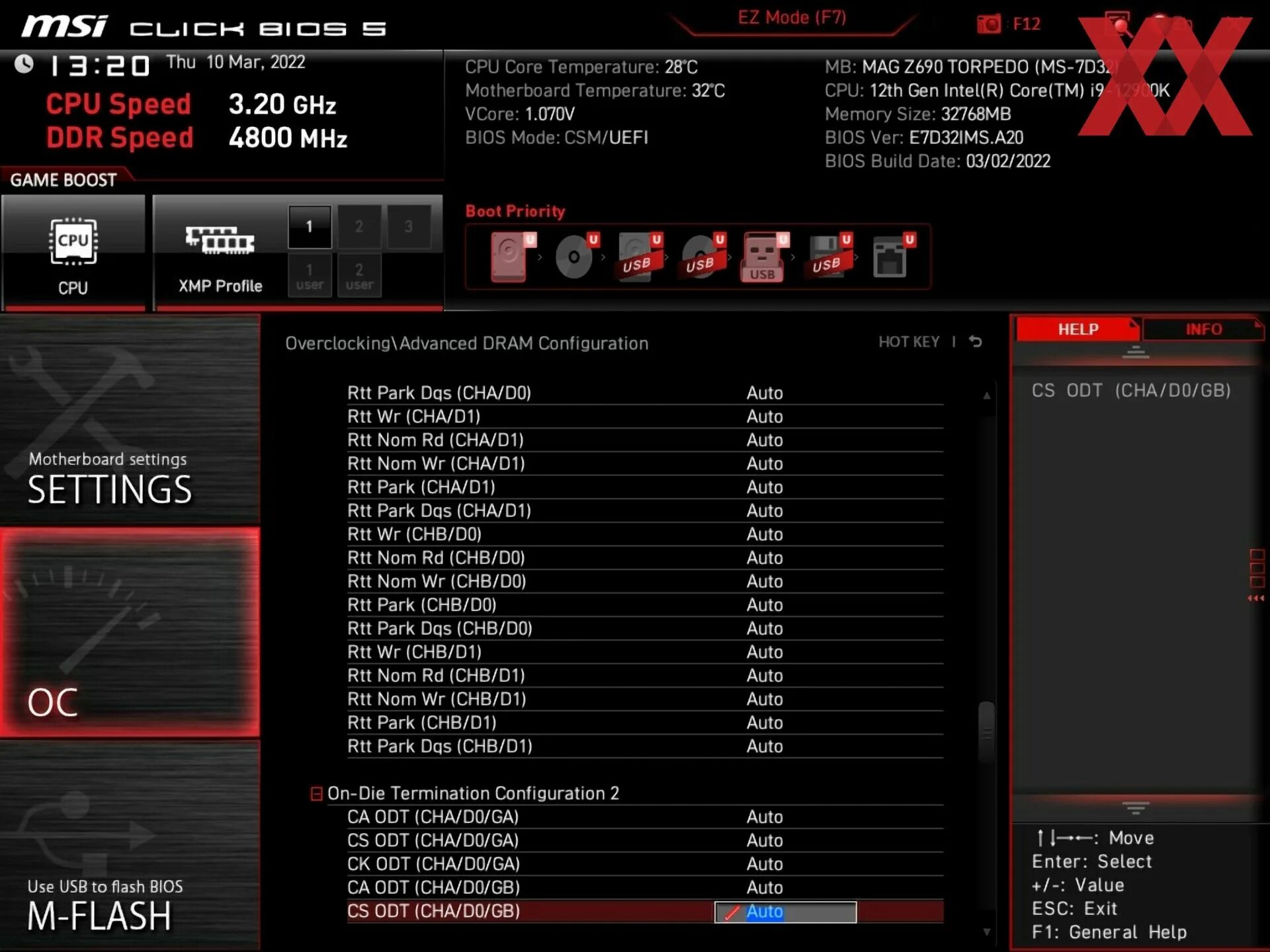Switch to the INFO tab

(1203, 329)
